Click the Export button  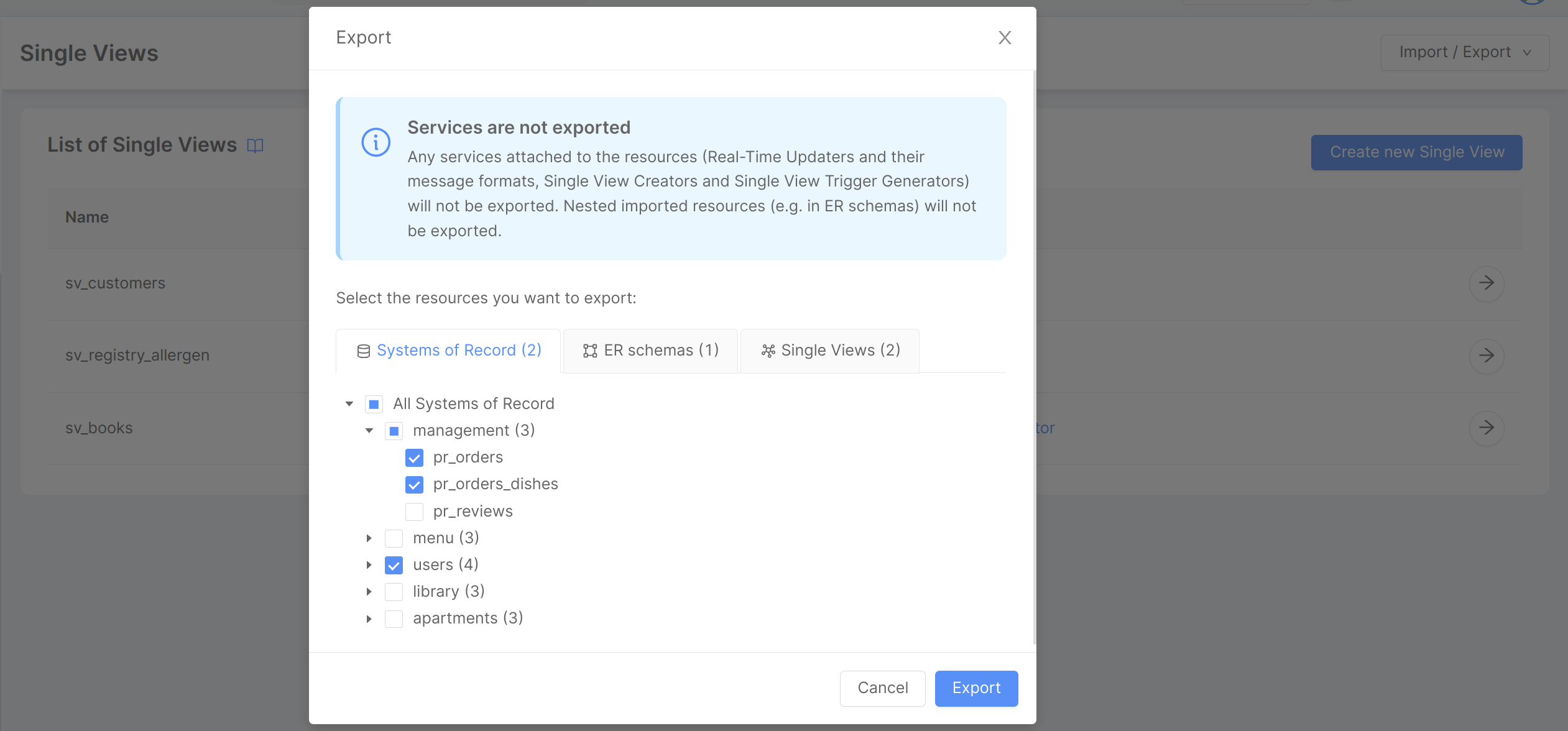pyautogui.click(x=975, y=688)
